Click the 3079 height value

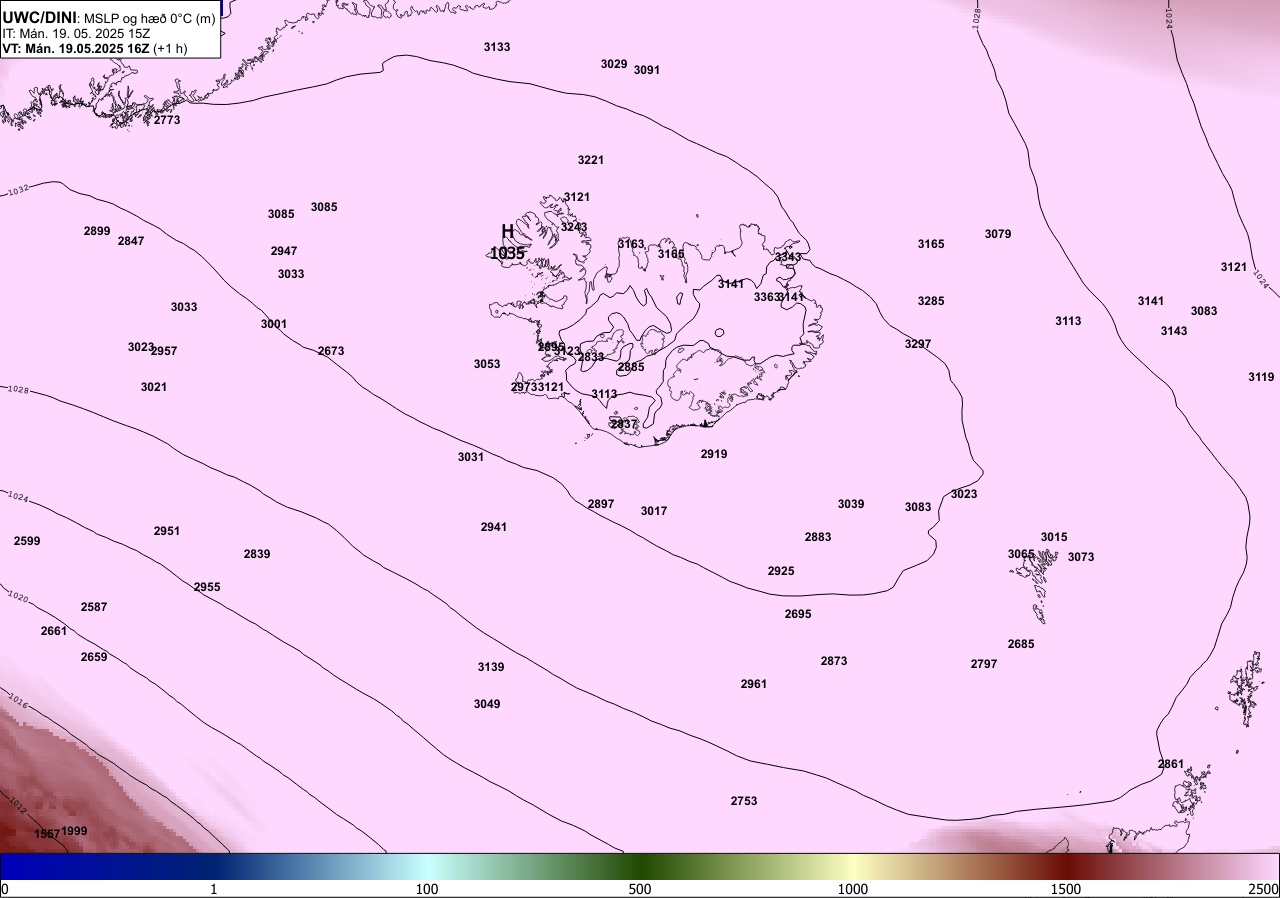coord(998,234)
